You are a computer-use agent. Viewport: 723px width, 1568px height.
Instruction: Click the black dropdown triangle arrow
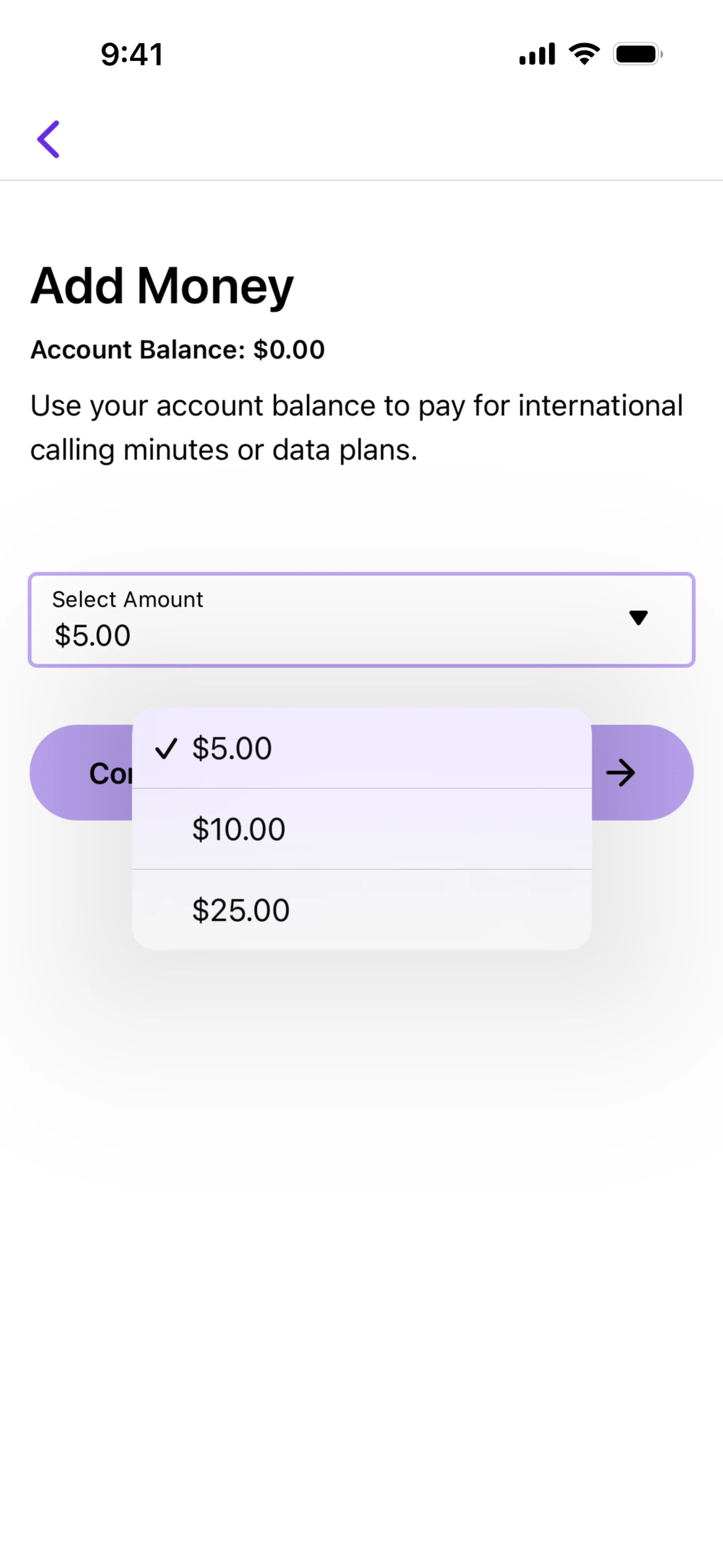(638, 618)
